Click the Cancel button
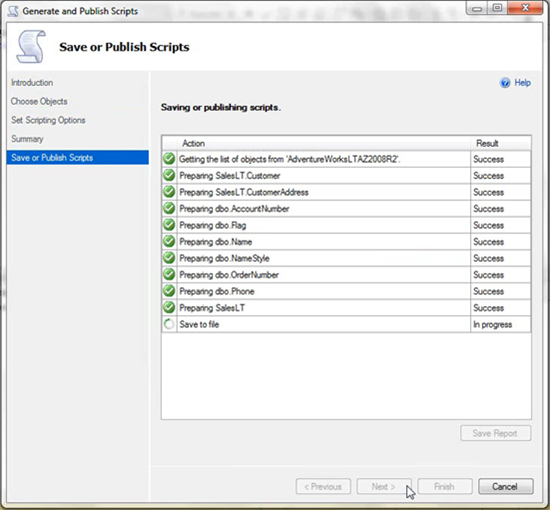This screenshot has width=550, height=510. tap(505, 486)
